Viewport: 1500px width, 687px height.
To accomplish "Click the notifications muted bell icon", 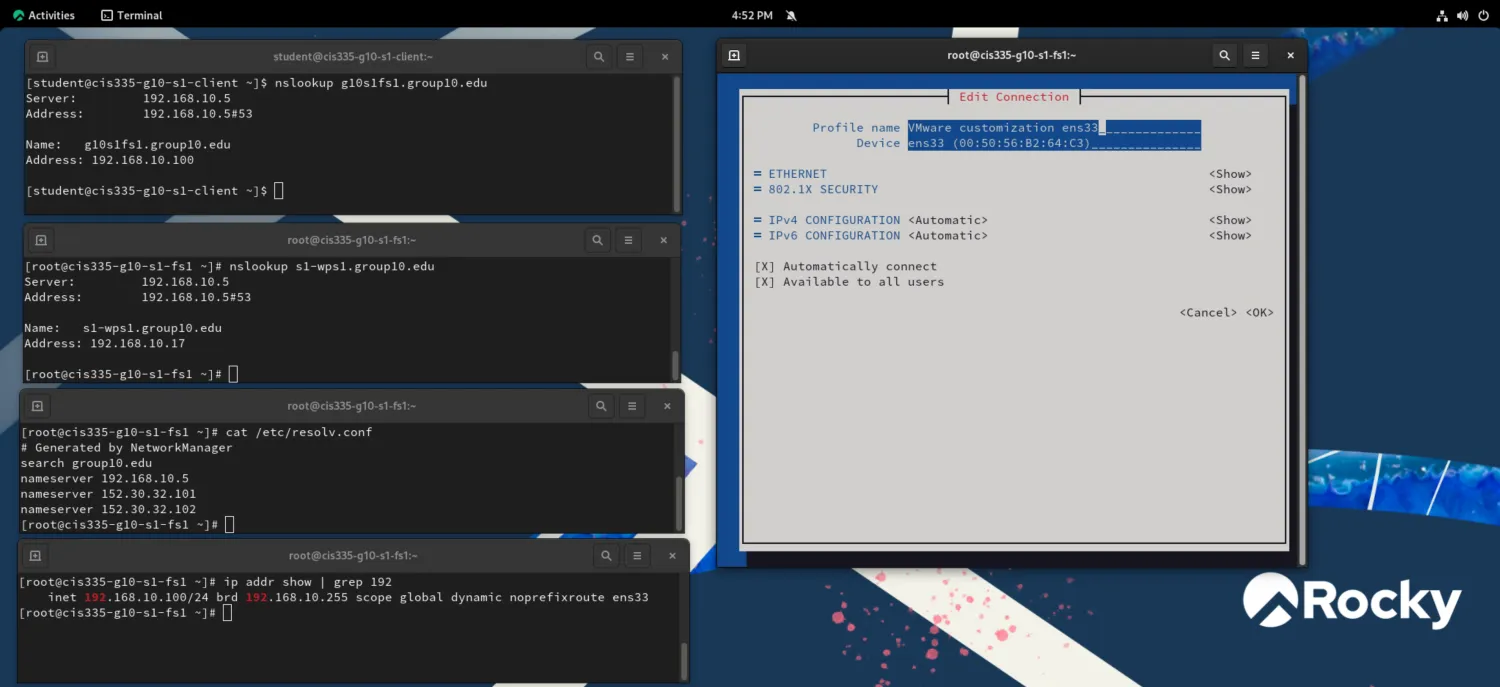I will (791, 15).
